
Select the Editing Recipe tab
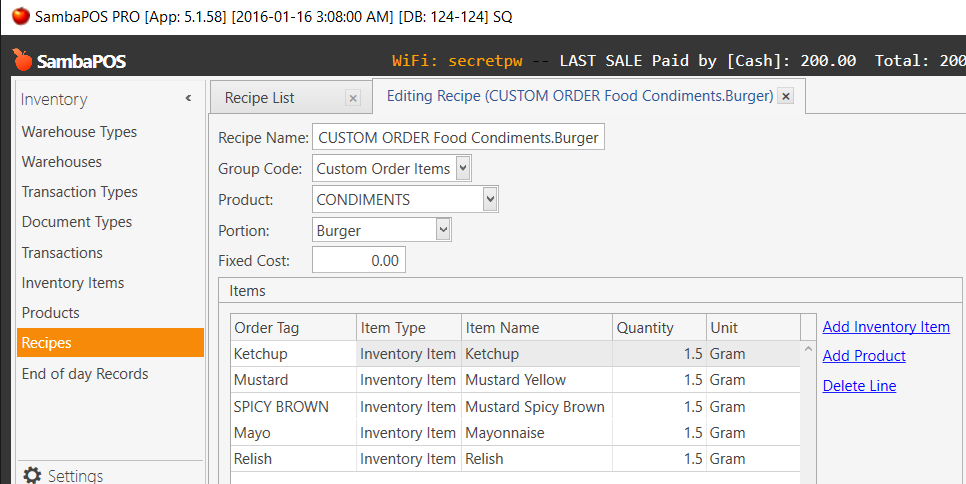click(x=580, y=96)
